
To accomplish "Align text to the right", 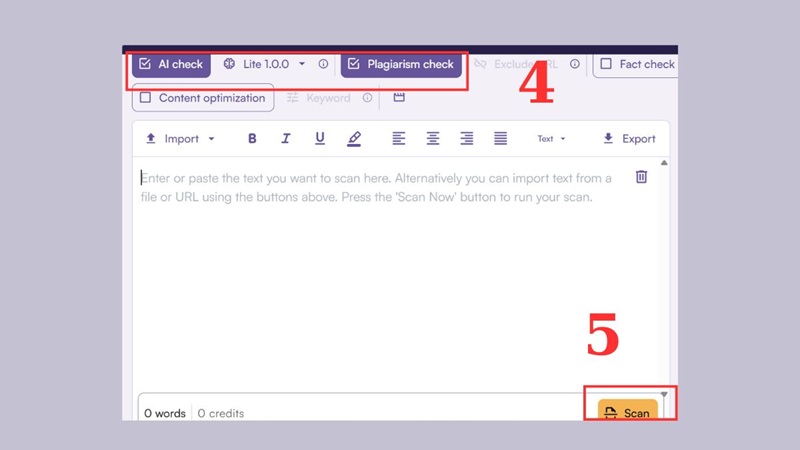I will tap(466, 139).
